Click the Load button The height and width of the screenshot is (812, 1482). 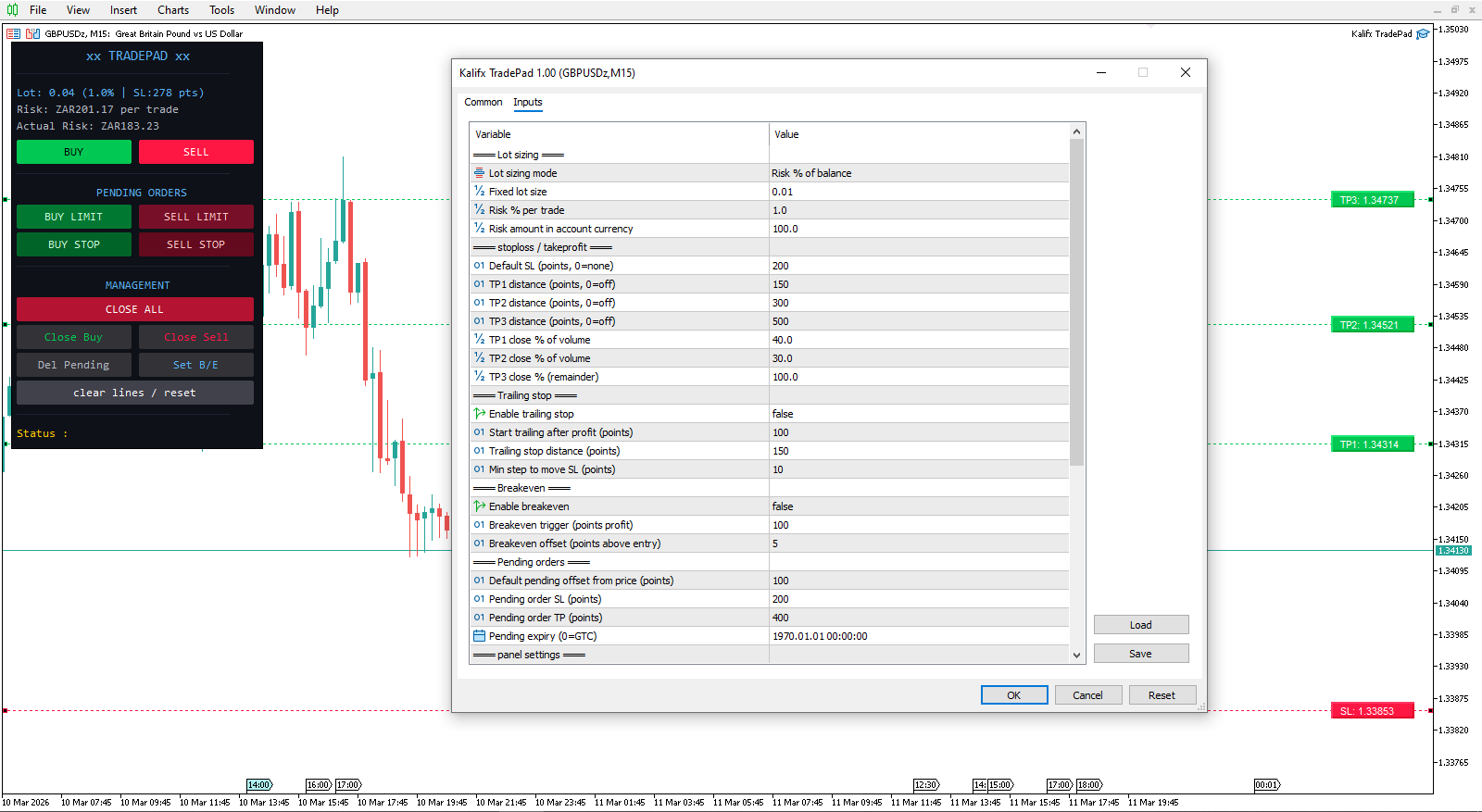1141,625
